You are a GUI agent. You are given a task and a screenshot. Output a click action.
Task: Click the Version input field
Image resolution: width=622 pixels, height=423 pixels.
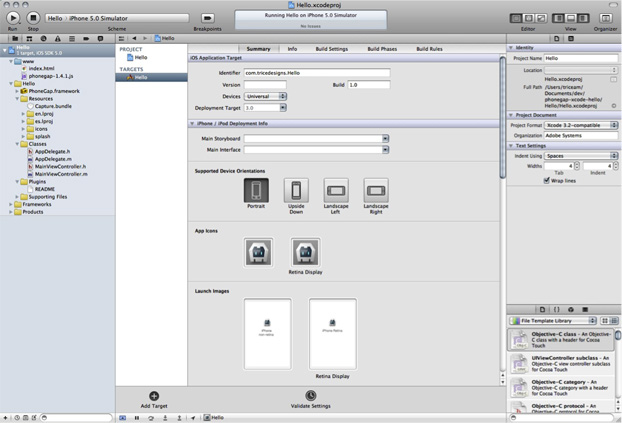(x=265, y=85)
